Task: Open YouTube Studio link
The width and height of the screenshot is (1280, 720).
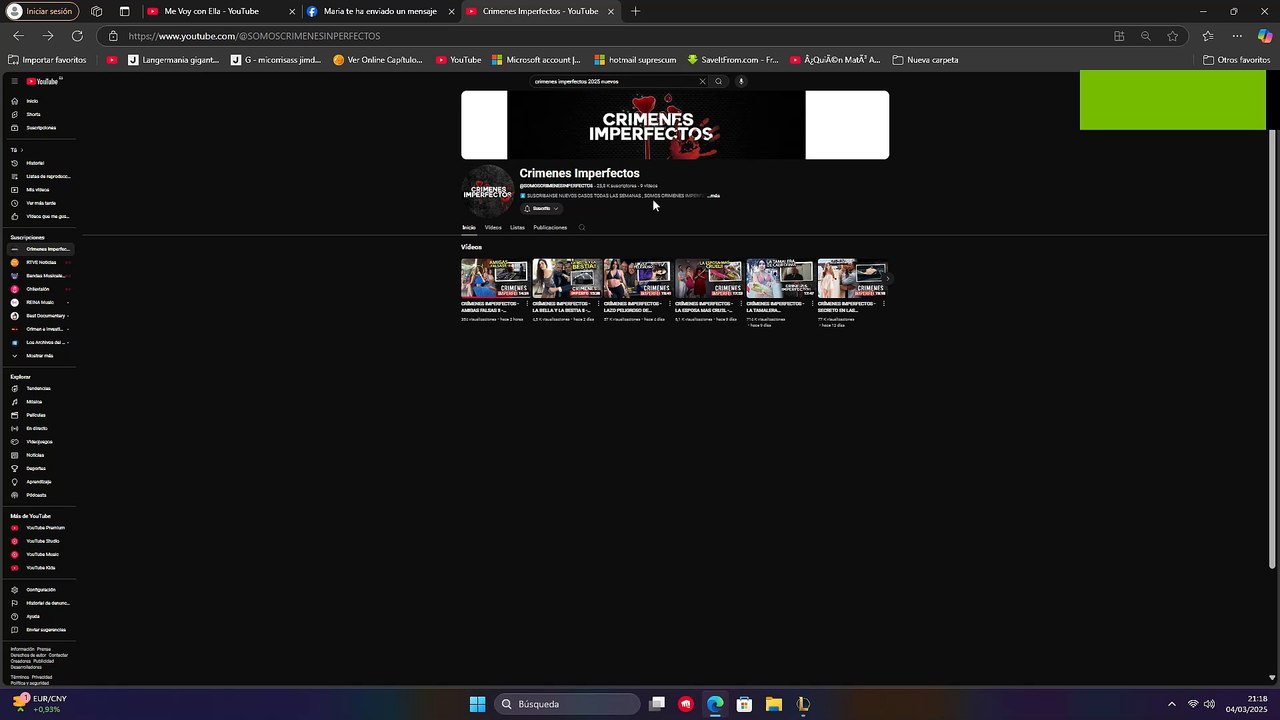Action: coord(43,541)
